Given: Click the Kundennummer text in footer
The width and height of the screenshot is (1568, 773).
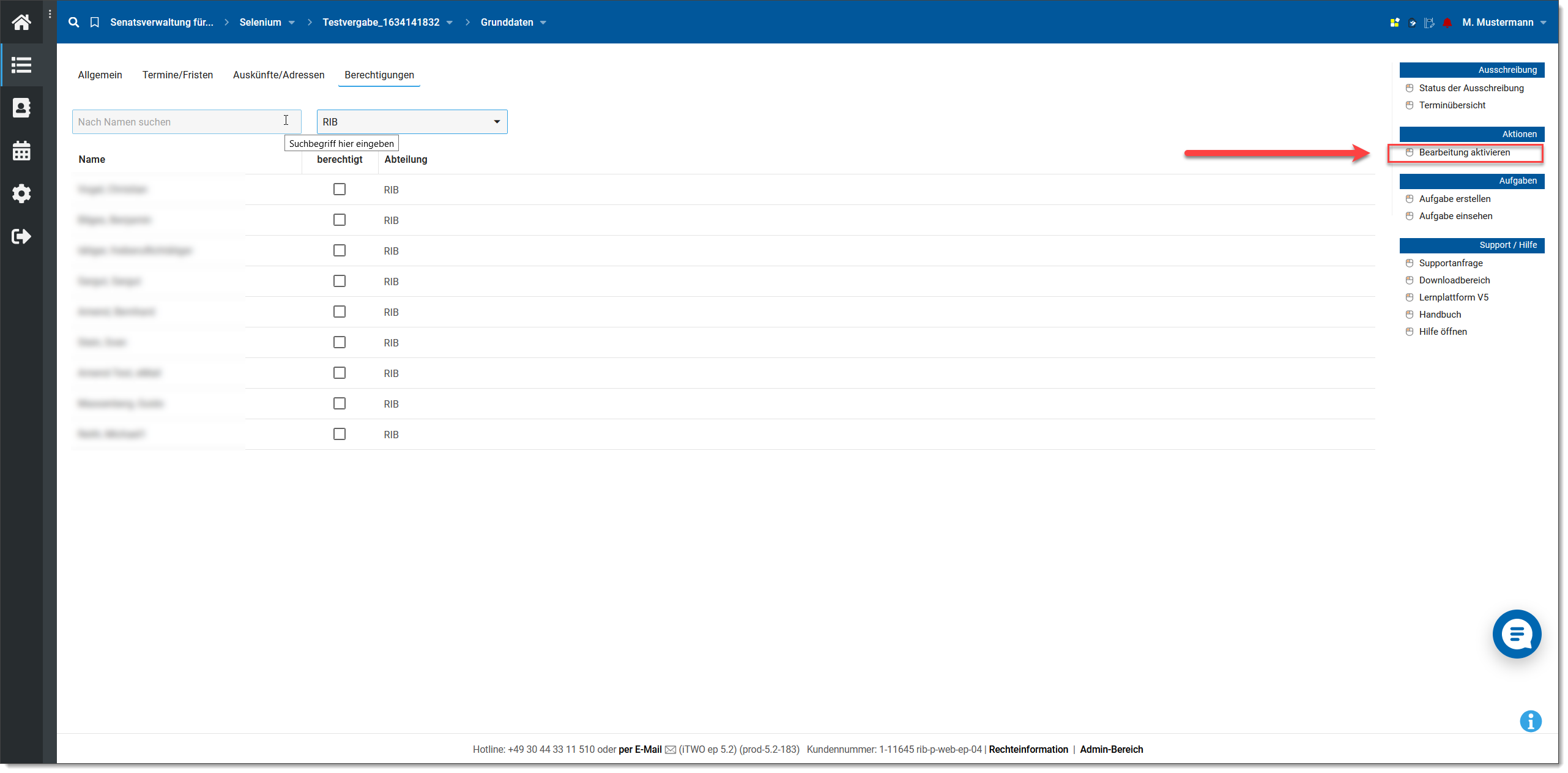Looking at the screenshot, I should coord(894,750).
